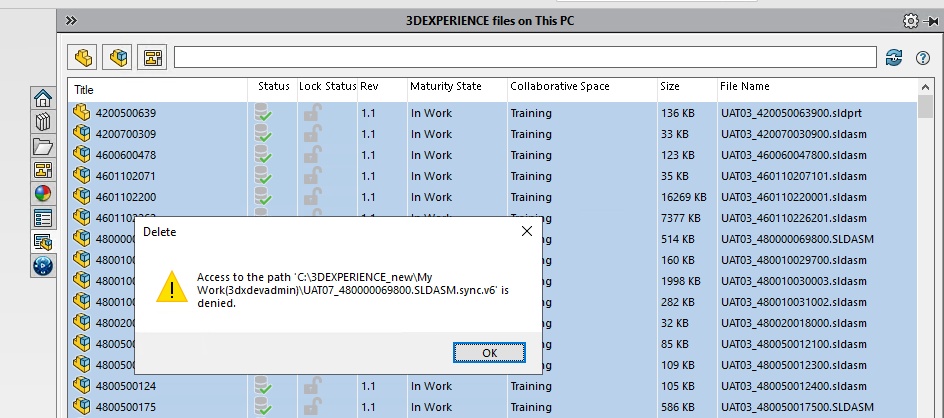Click size cell 7377 KB
The height and width of the screenshot is (418, 944).
click(680, 218)
